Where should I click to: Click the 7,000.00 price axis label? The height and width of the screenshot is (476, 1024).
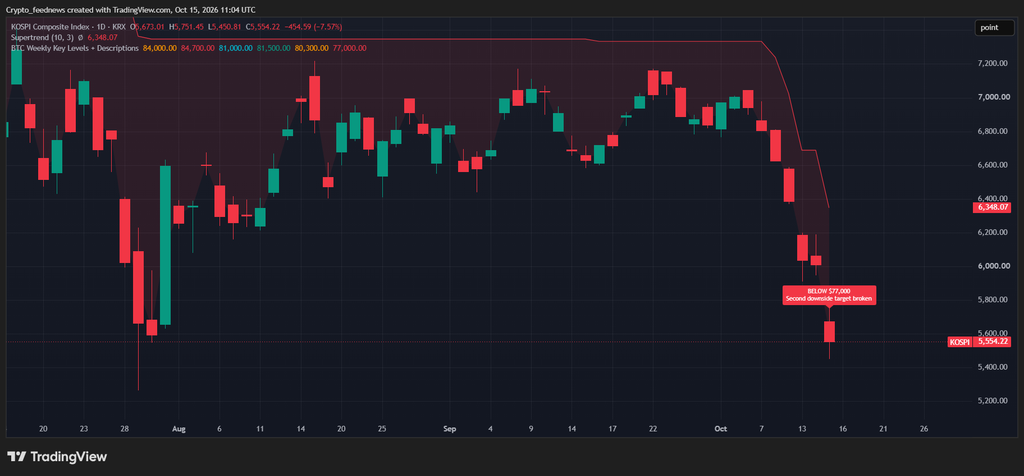pyautogui.click(x=992, y=97)
